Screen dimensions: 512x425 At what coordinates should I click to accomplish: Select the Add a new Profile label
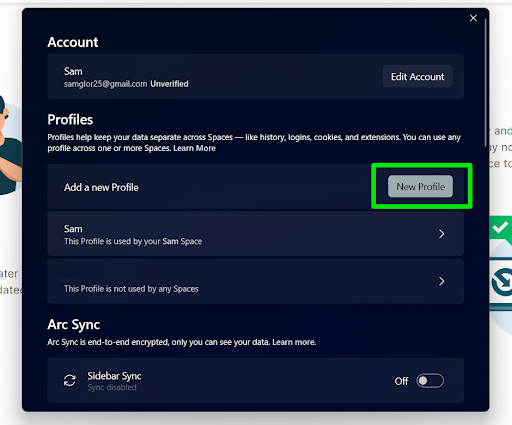click(x=101, y=187)
